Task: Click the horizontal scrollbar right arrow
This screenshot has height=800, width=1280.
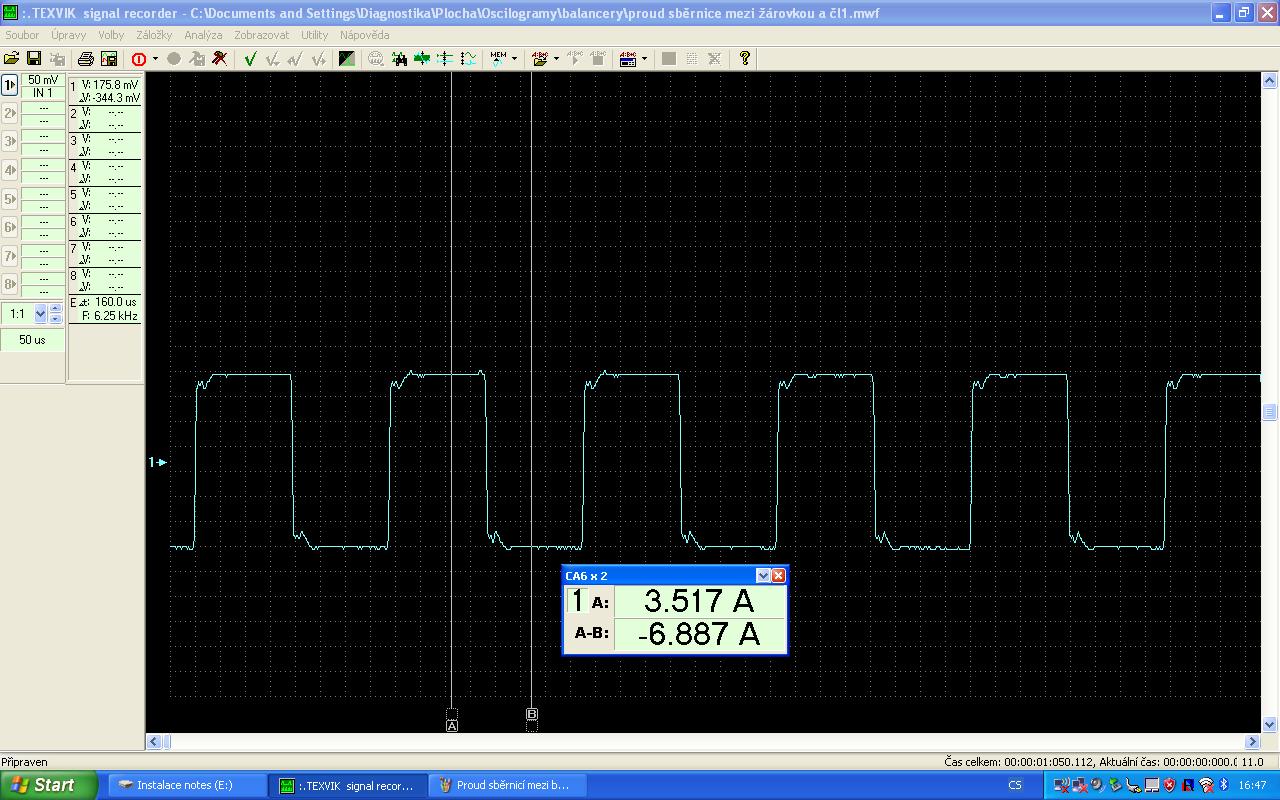Action: [x=1253, y=742]
